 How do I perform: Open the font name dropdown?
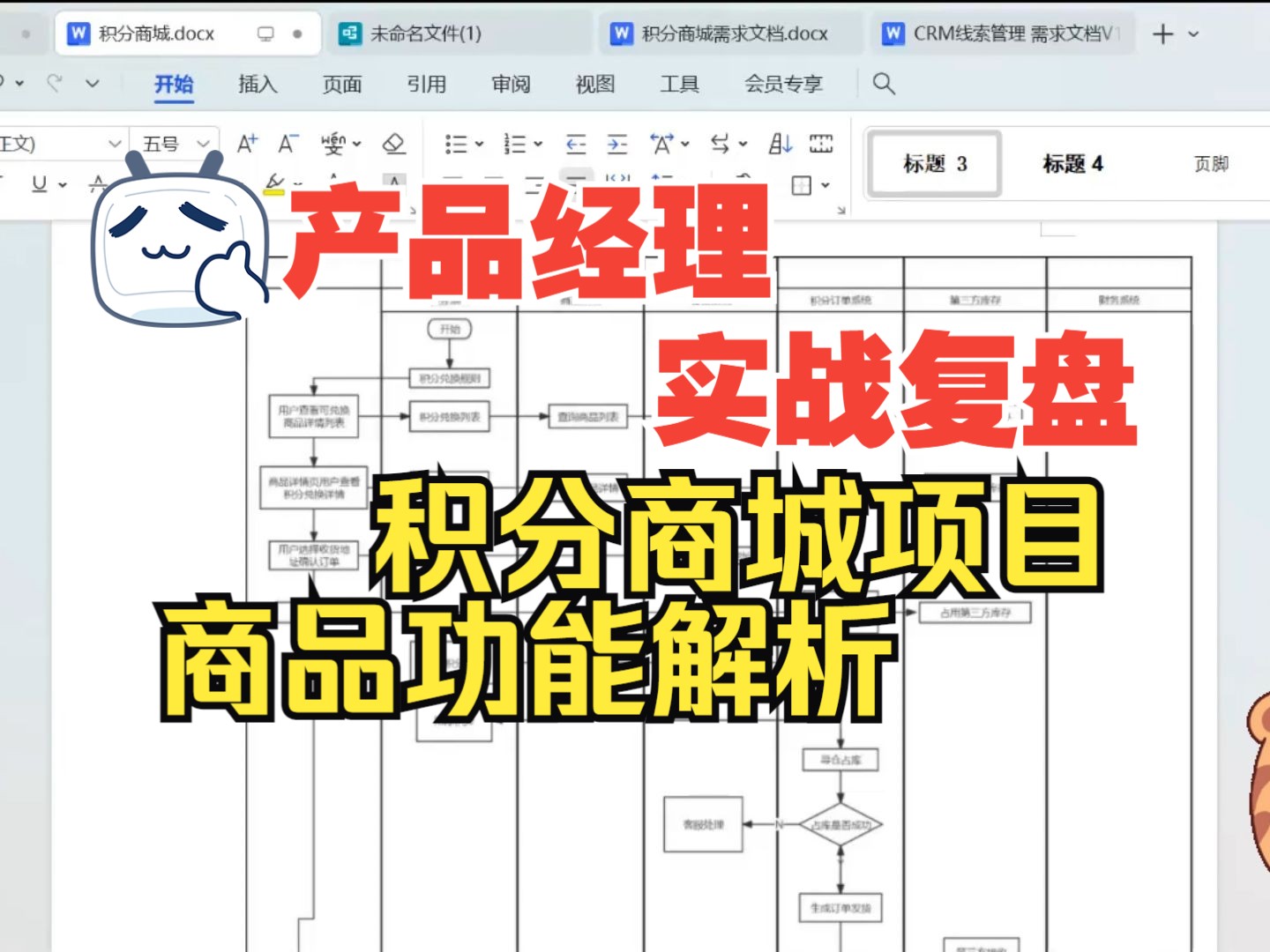(x=114, y=144)
